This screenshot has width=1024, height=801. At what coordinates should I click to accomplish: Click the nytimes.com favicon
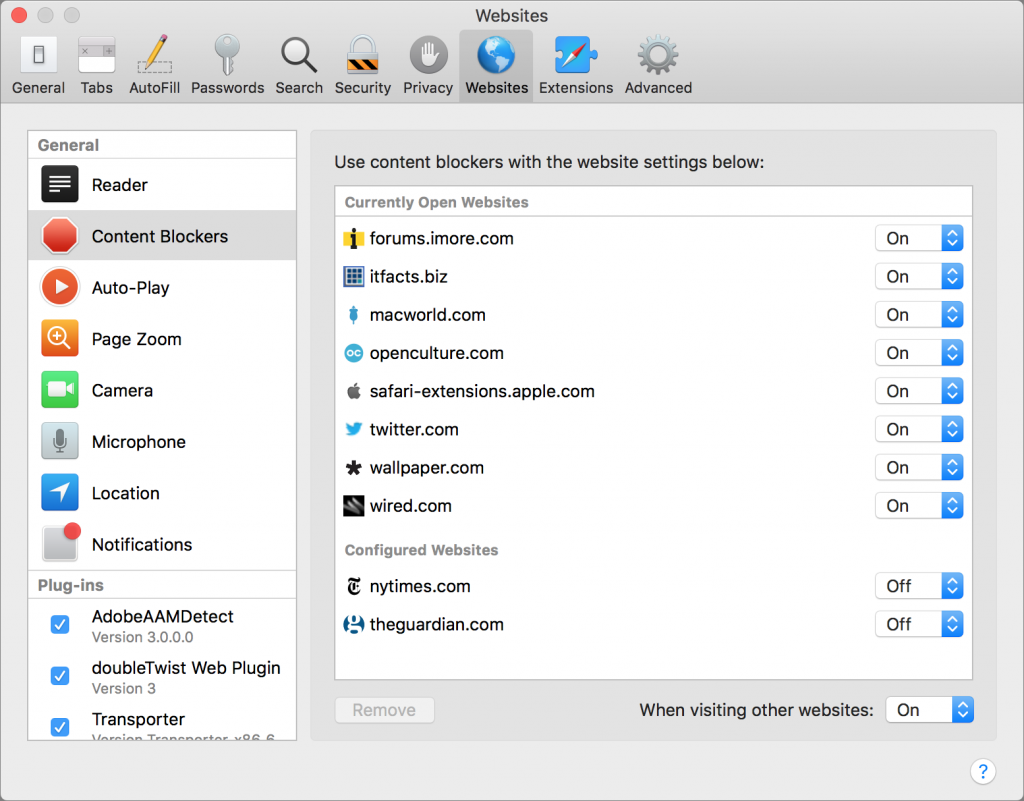[x=353, y=586]
